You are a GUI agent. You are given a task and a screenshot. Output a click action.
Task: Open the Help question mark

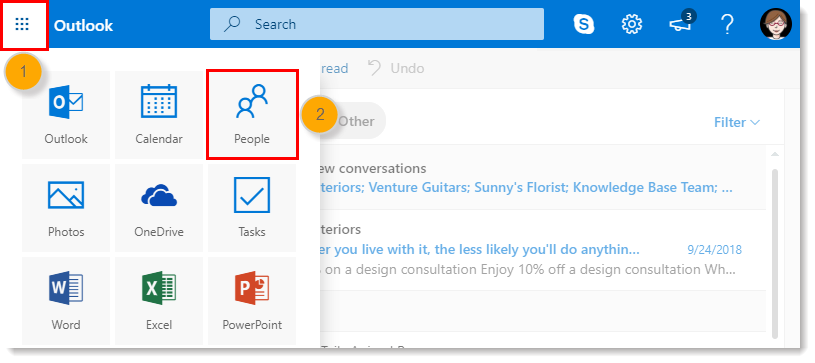coord(727,24)
